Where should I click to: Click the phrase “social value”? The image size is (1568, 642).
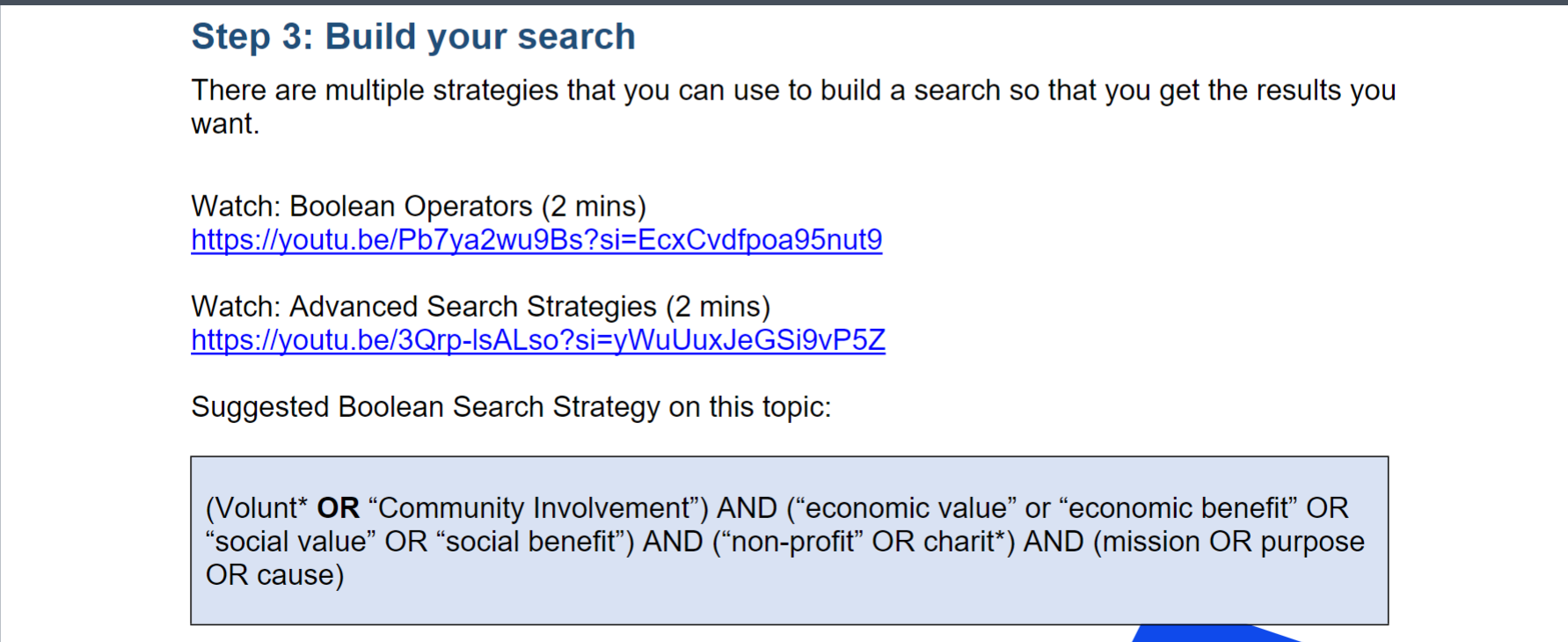[x=291, y=542]
